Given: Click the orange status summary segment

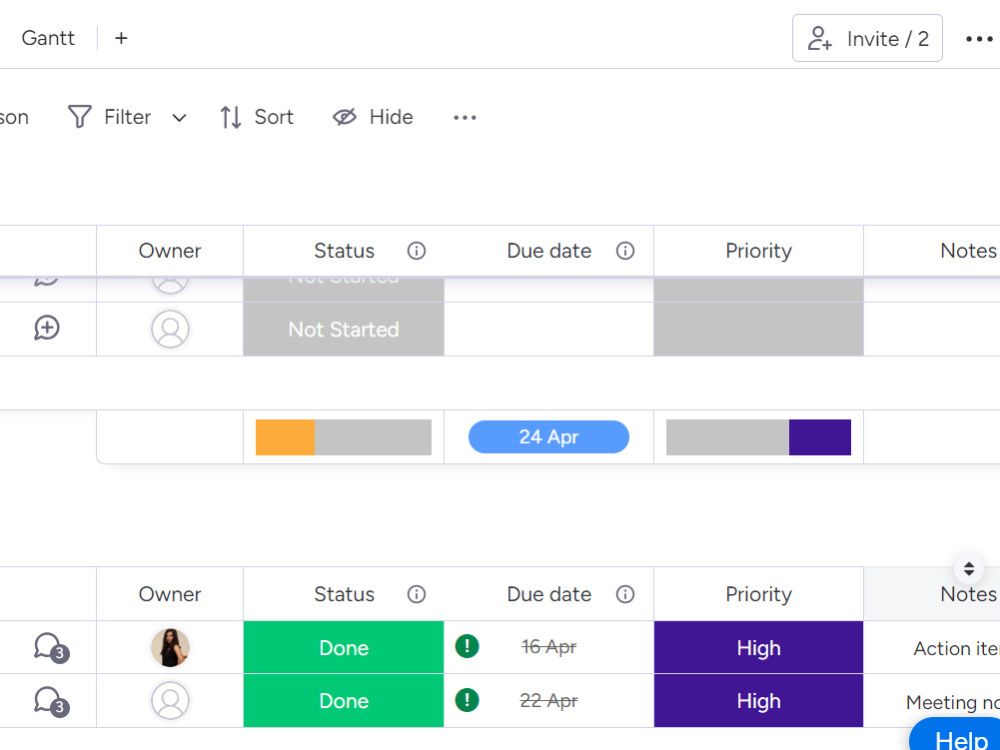Looking at the screenshot, I should 285,437.
